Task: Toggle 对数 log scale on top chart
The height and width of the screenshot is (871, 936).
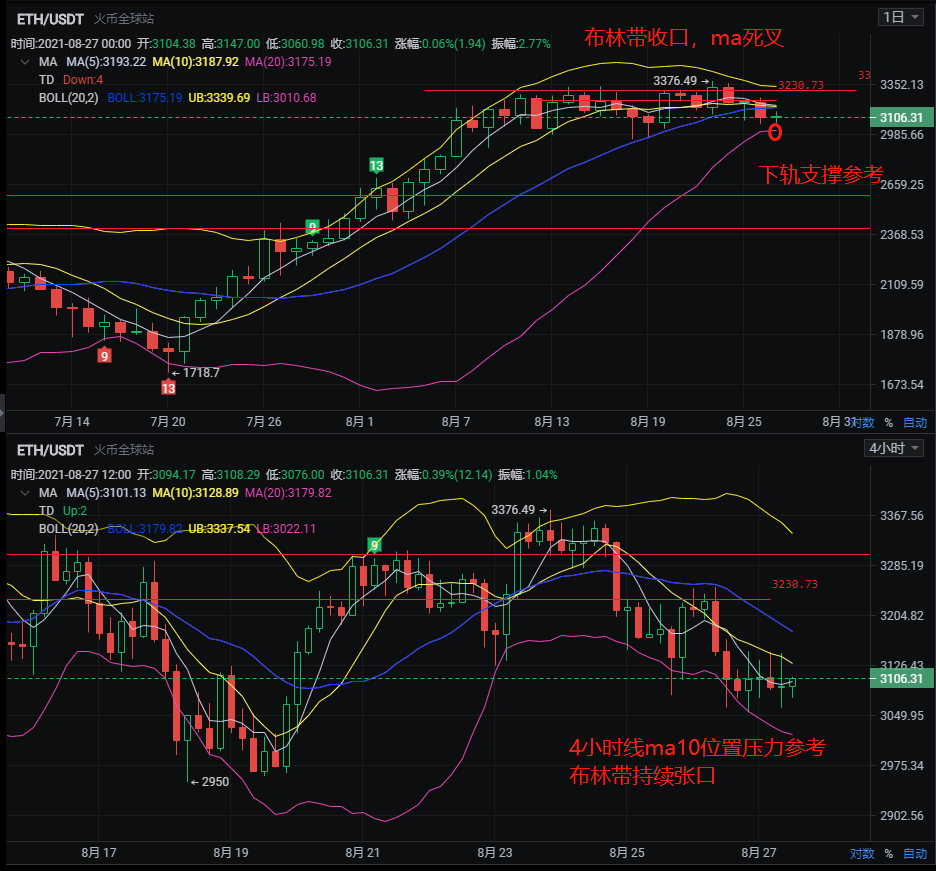Action: click(863, 422)
